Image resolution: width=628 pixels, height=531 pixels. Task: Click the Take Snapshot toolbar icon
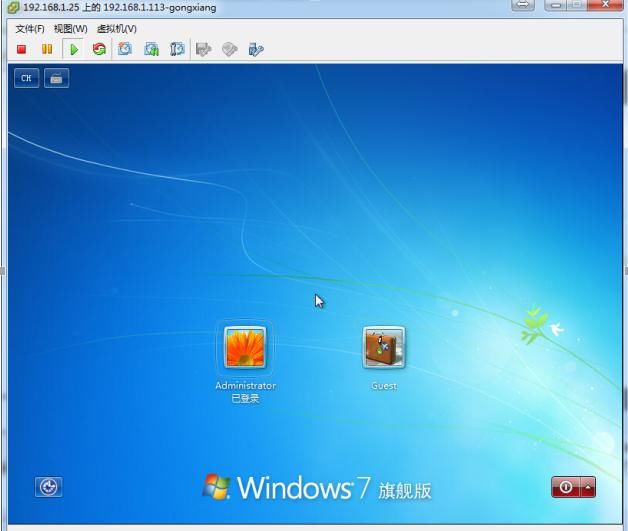click(x=125, y=49)
